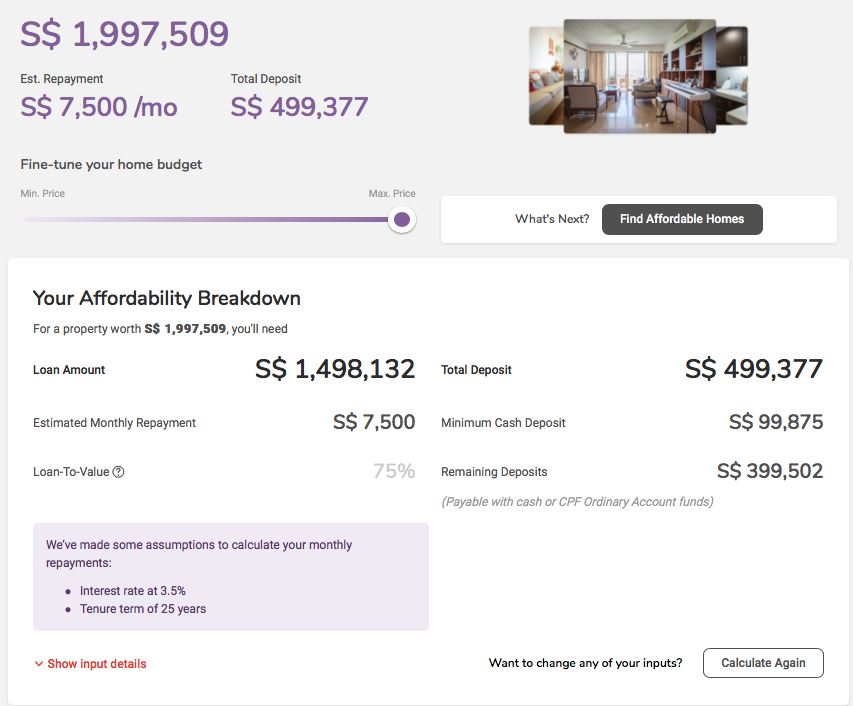Click the Tenure term of 25 years line
The height and width of the screenshot is (706, 853).
click(x=143, y=609)
